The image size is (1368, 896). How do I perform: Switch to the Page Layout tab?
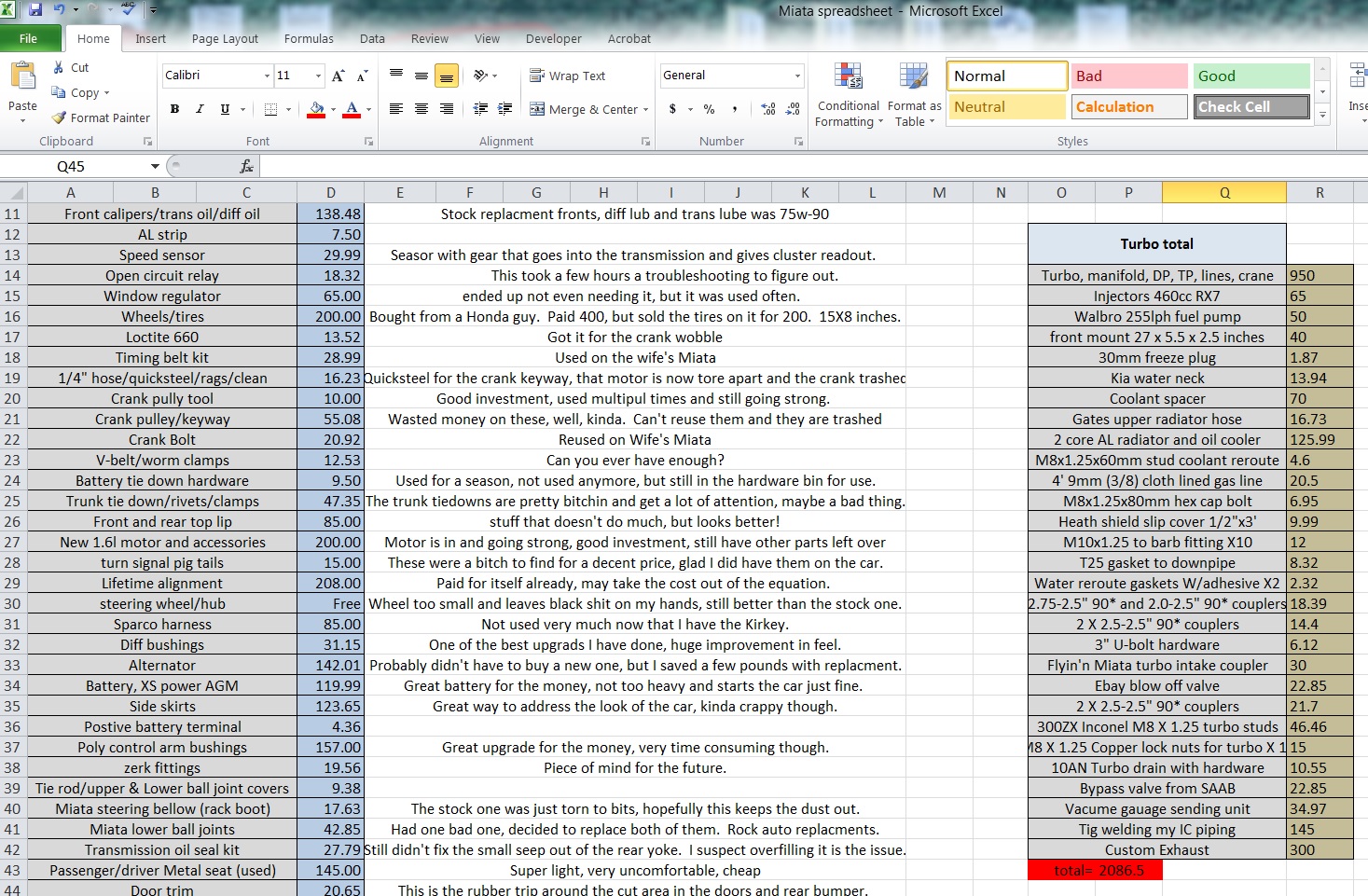coord(225,38)
